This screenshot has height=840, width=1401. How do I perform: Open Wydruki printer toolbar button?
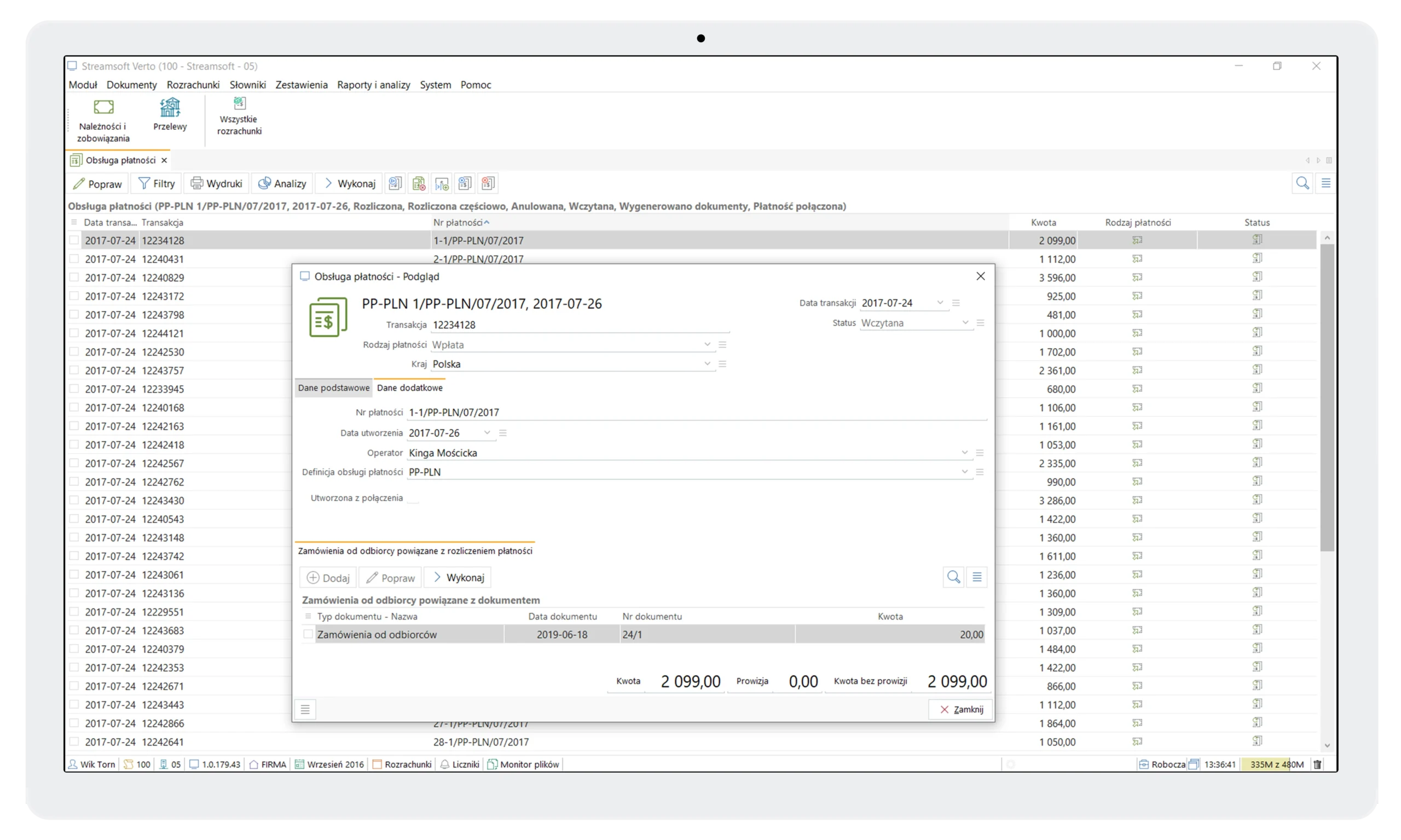(x=216, y=183)
